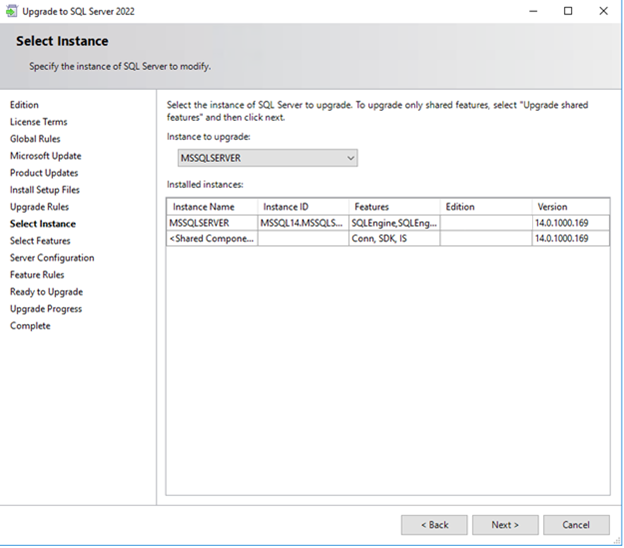Click the Conn, SDK, IS features cell
The height and width of the screenshot is (548, 624).
(394, 238)
